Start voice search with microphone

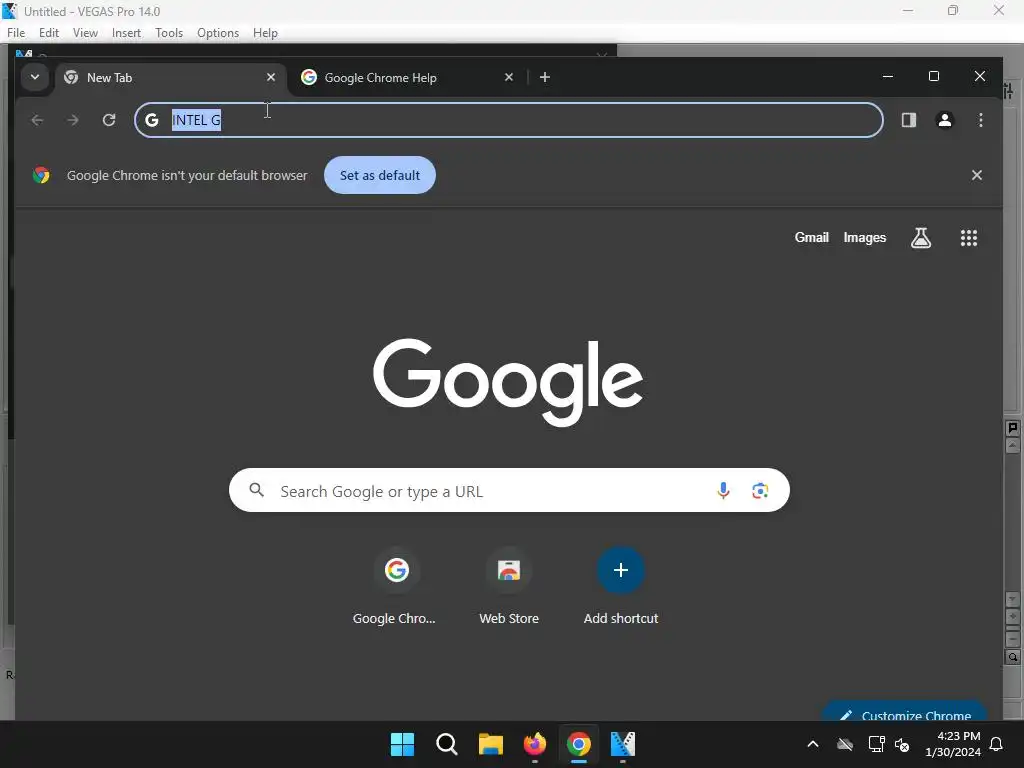(x=723, y=490)
